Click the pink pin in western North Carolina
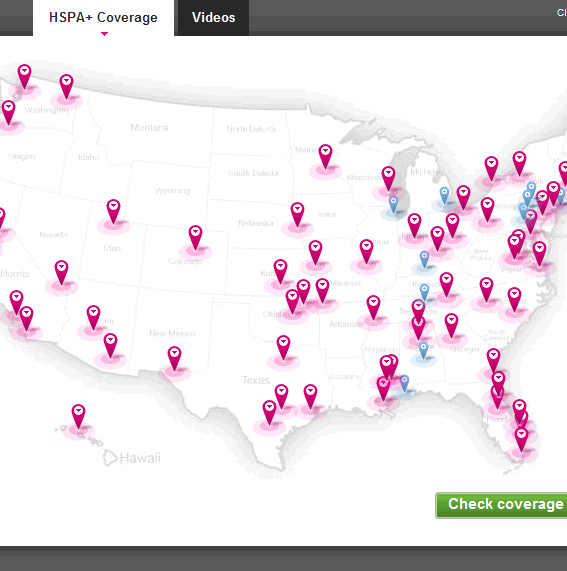567x571 pixels. click(x=486, y=290)
